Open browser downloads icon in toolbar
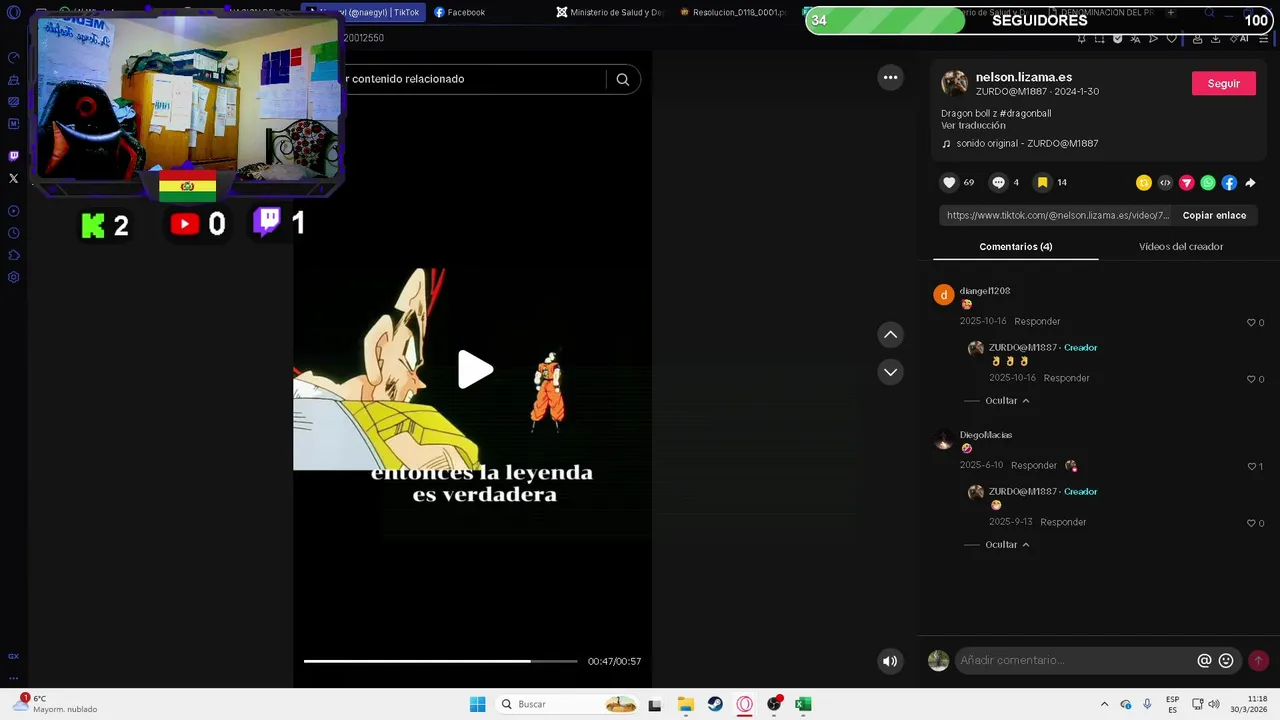Viewport: 1280px width, 720px height. [1215, 38]
